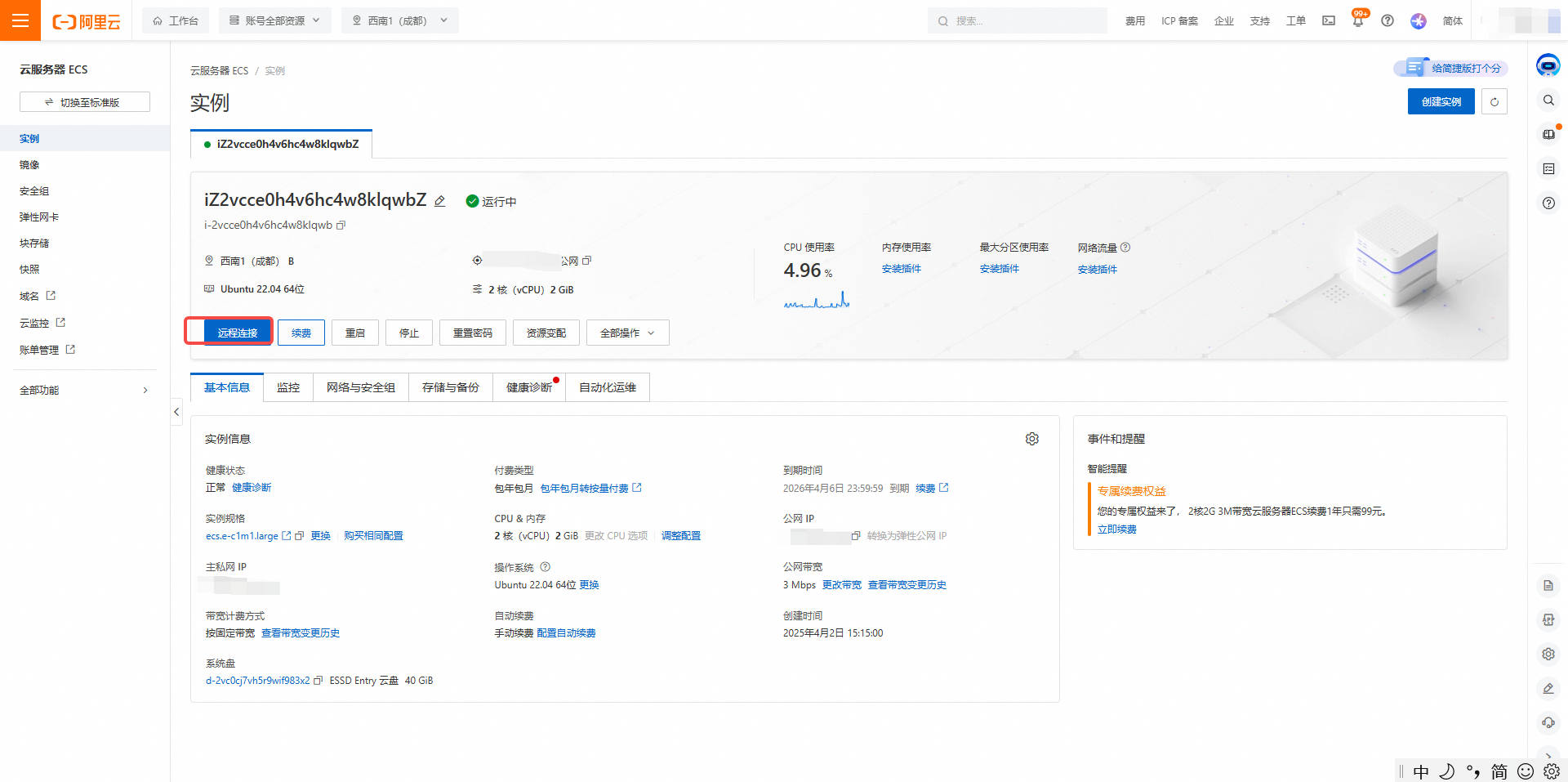Open the right sidebar settings gear
This screenshot has height=782, width=1568.
(x=1548, y=654)
